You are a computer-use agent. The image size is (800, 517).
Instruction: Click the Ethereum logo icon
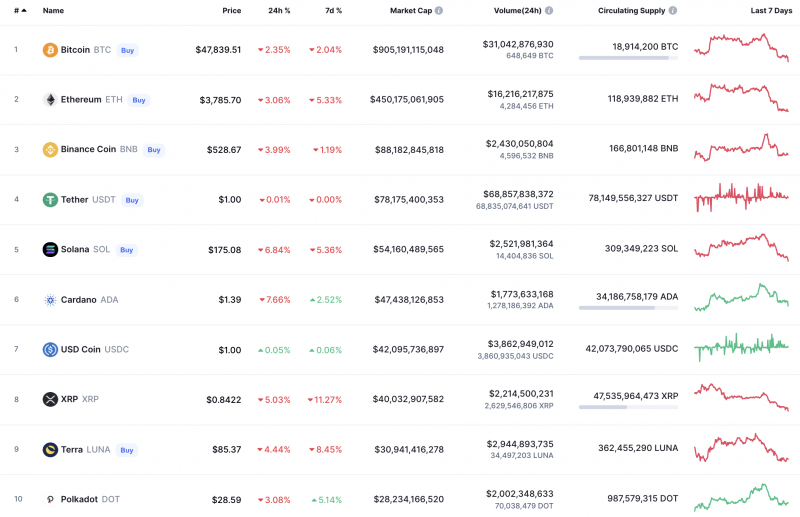point(50,100)
